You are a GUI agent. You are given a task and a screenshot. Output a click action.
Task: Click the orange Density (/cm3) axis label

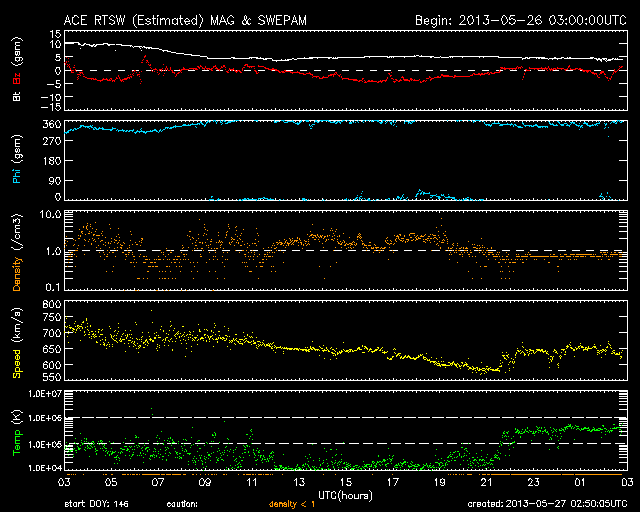(17, 252)
